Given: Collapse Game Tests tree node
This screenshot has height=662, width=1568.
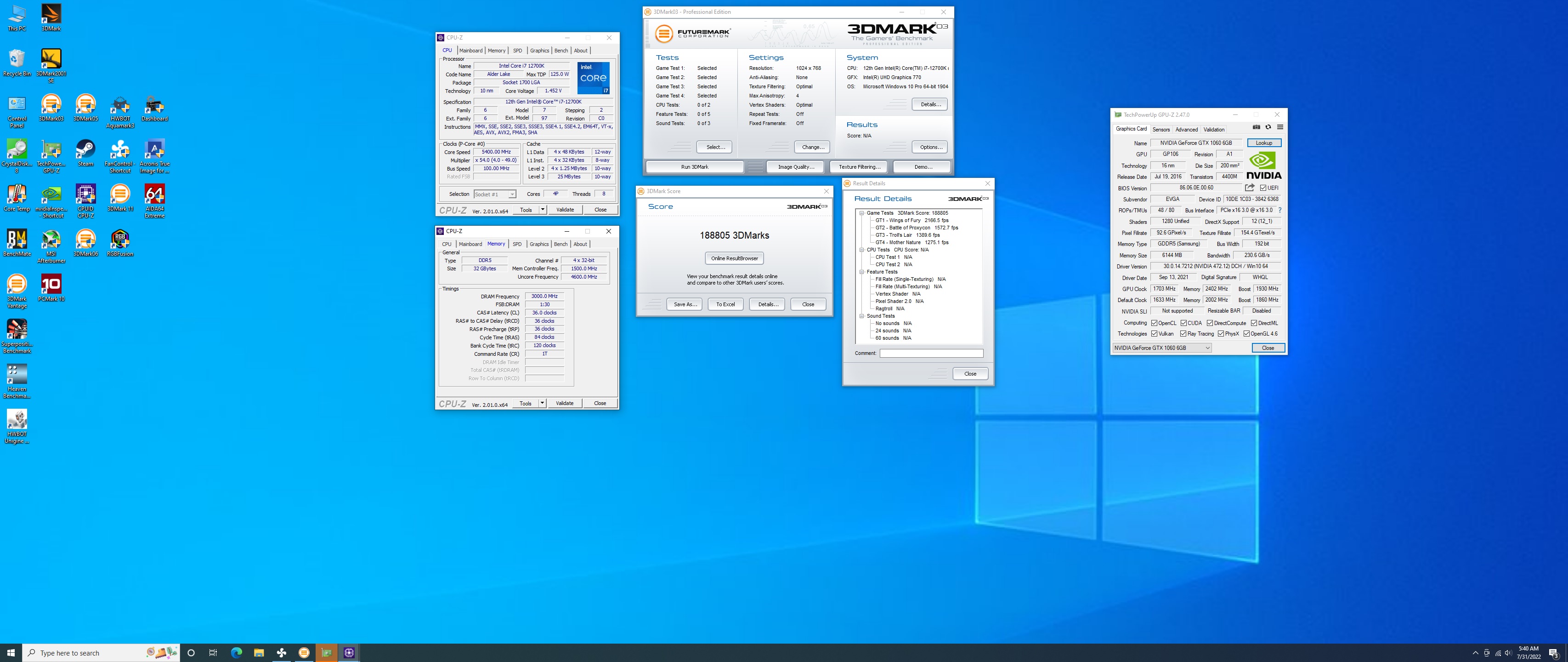Looking at the screenshot, I should (861, 213).
